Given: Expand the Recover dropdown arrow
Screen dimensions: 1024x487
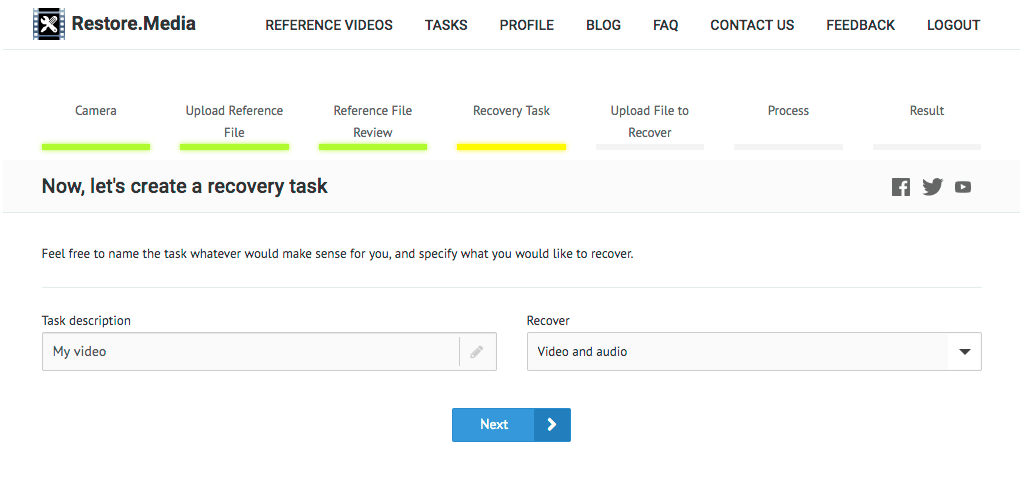Looking at the screenshot, I should (x=965, y=352).
